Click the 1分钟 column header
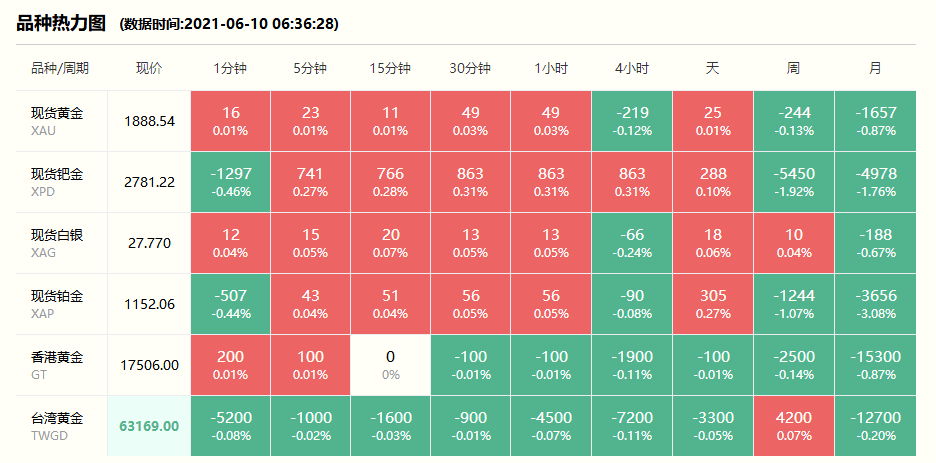936x463 pixels. 230,68
